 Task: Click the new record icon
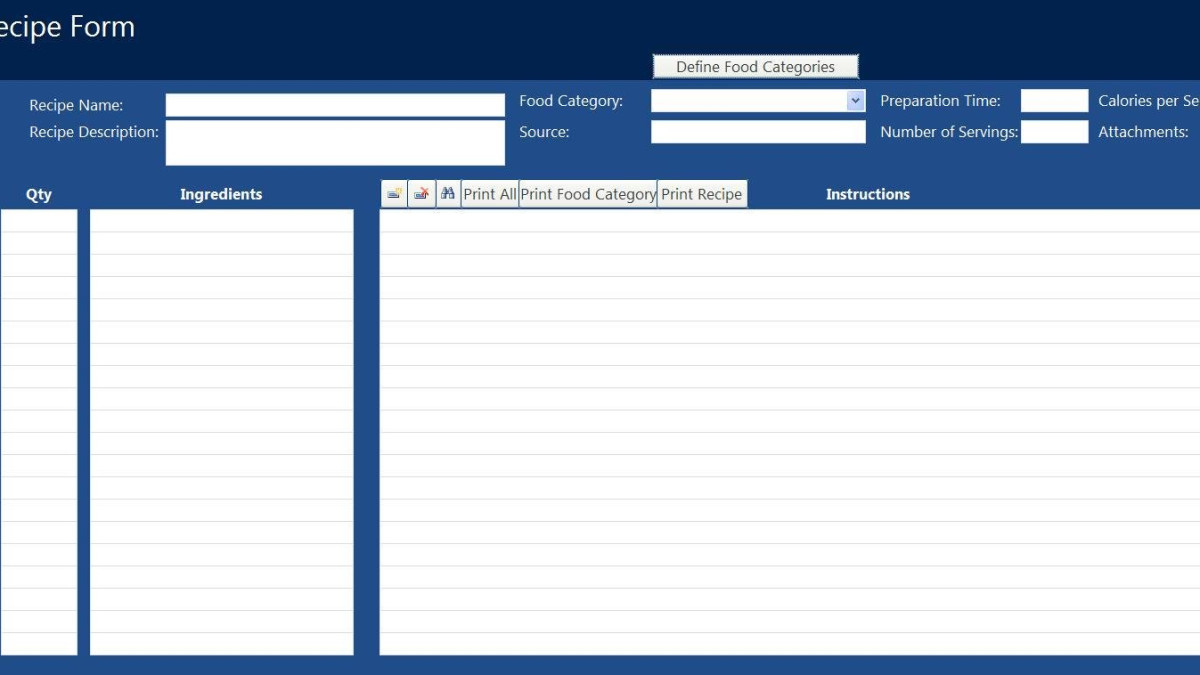point(394,194)
